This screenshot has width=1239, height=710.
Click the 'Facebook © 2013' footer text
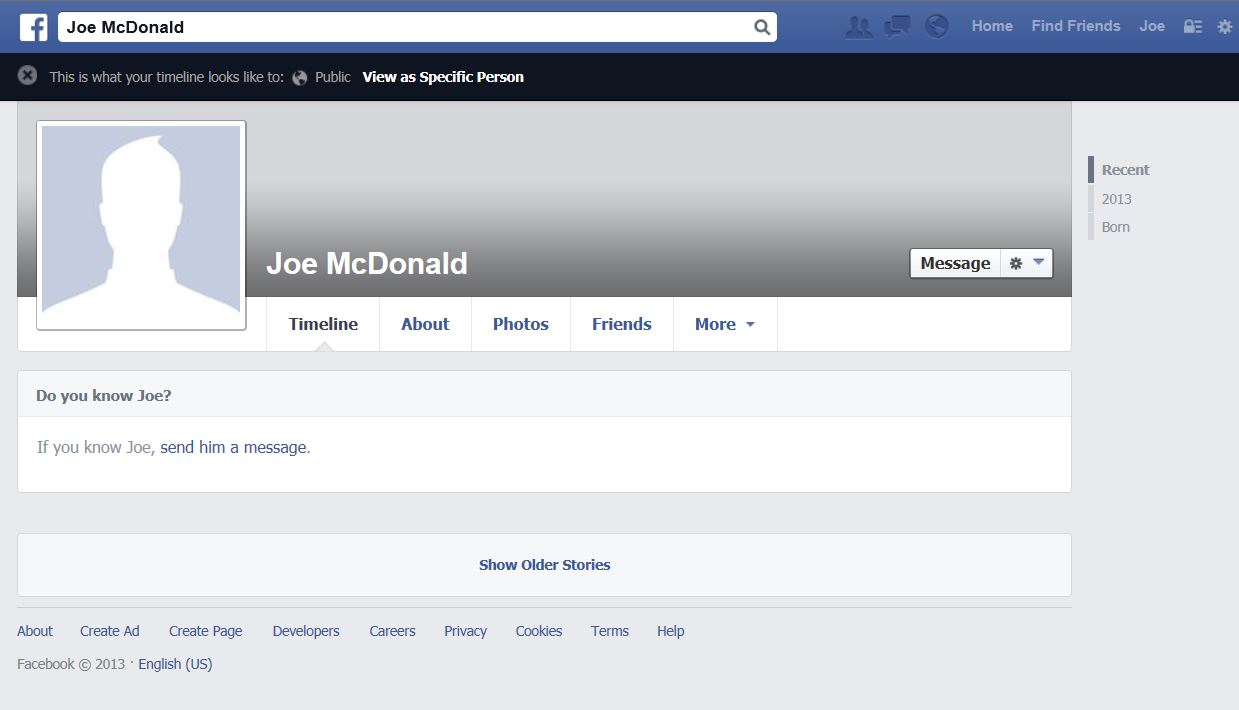71,664
